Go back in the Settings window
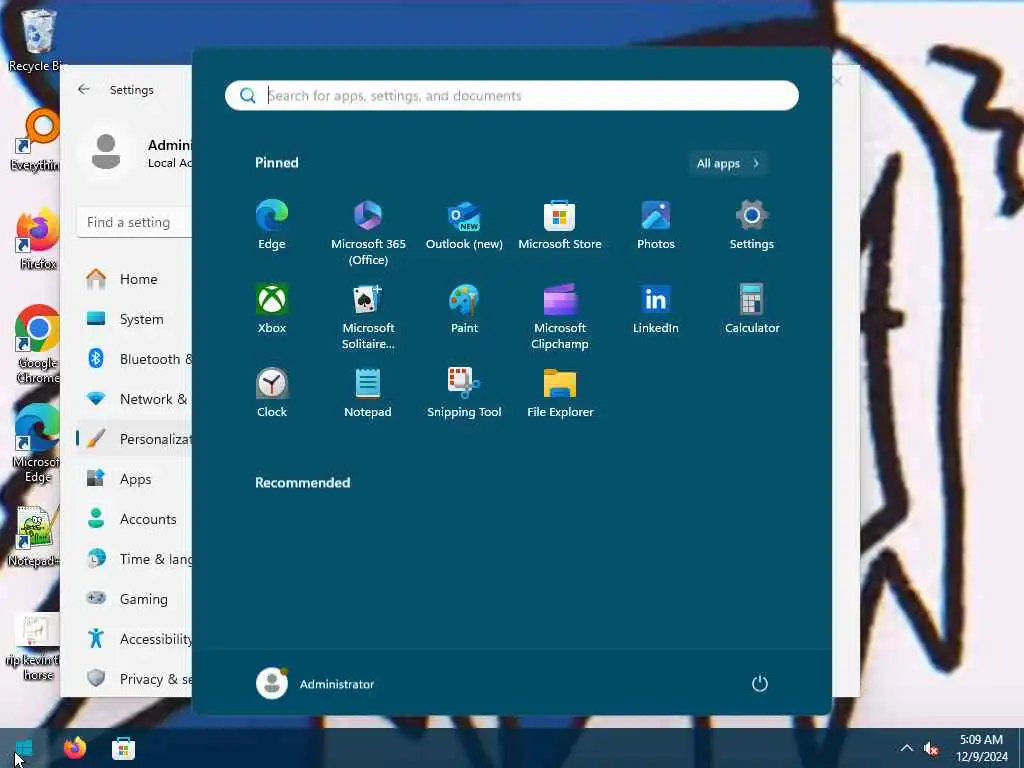Image resolution: width=1024 pixels, height=768 pixels. 84,89
